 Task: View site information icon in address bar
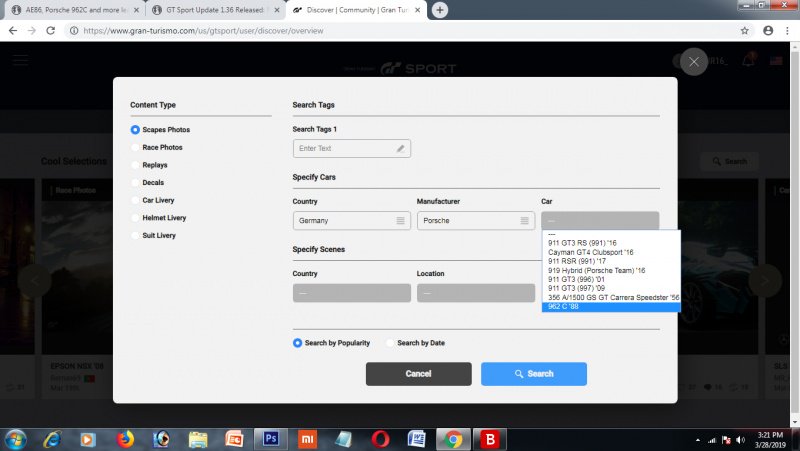pyautogui.click(x=74, y=31)
